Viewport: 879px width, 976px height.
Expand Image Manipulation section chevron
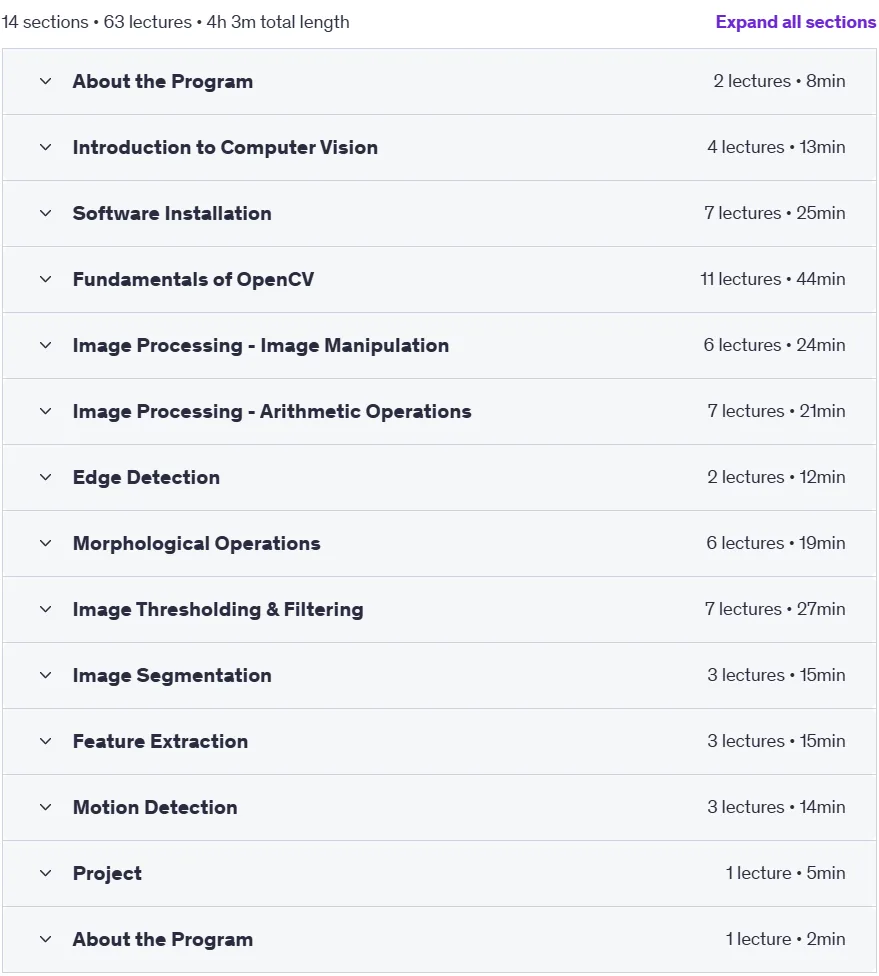point(45,345)
